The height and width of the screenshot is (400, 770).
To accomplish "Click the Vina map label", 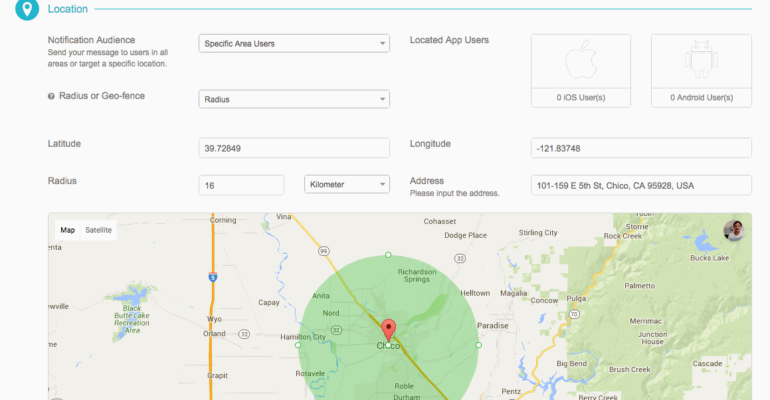I will [283, 216].
